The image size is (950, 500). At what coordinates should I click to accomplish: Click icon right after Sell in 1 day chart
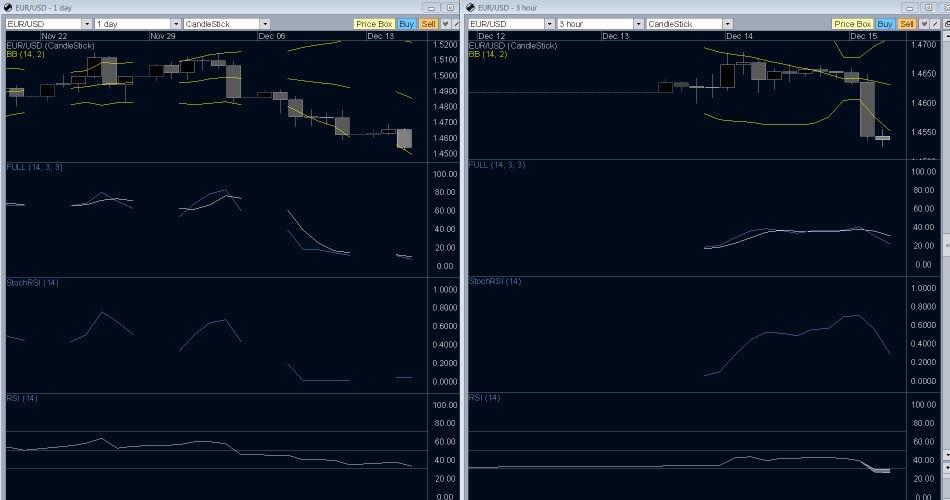tap(444, 23)
